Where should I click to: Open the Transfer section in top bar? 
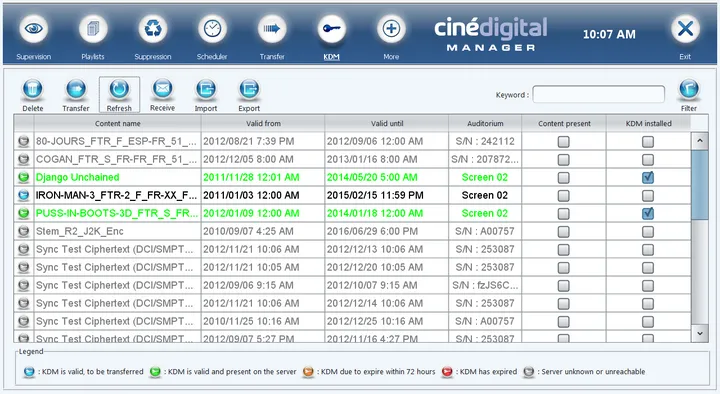[x=272, y=29]
